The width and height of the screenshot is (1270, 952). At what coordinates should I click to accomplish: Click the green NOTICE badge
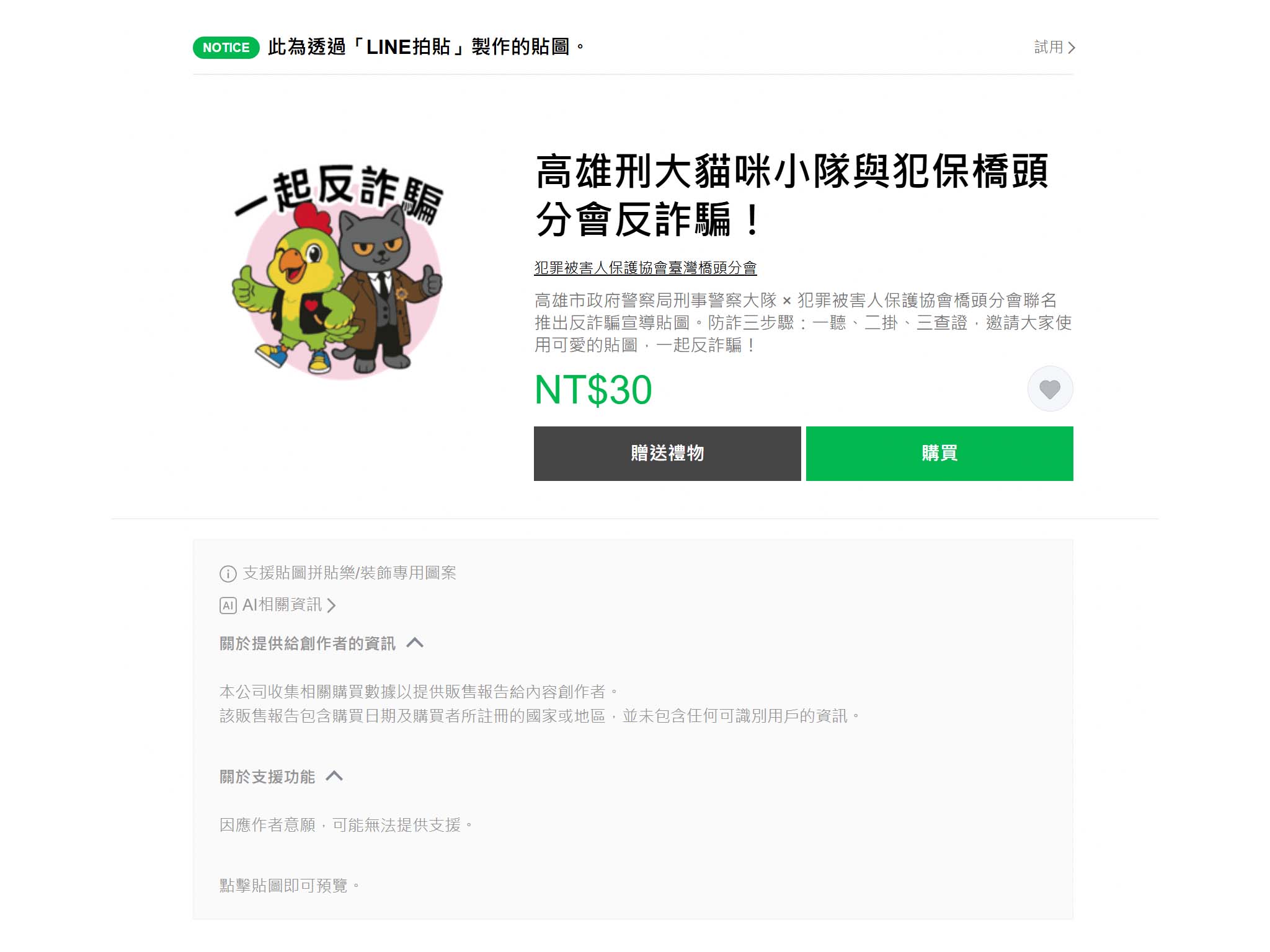click(226, 48)
